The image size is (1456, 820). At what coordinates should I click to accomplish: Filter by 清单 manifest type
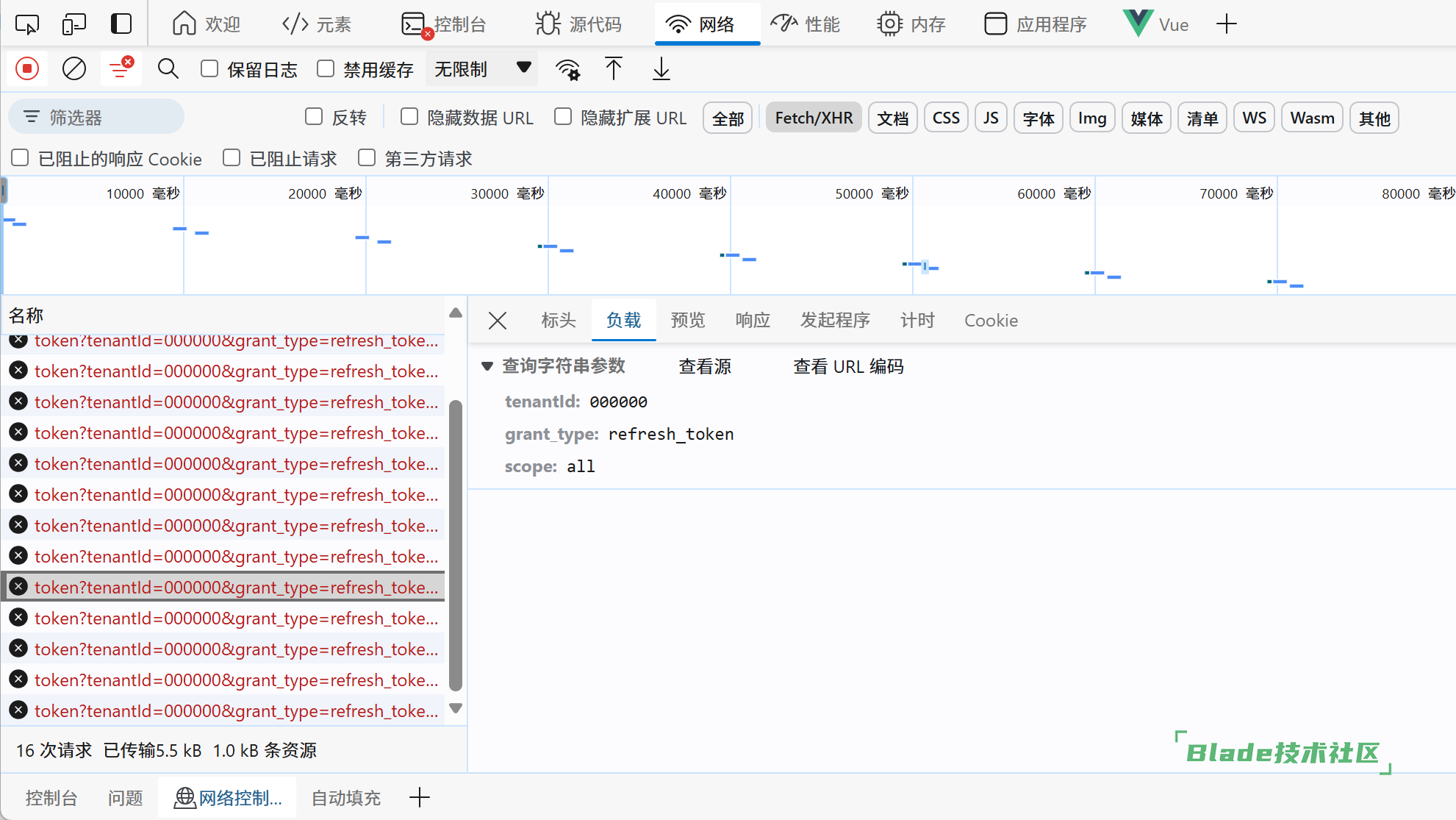click(1202, 118)
